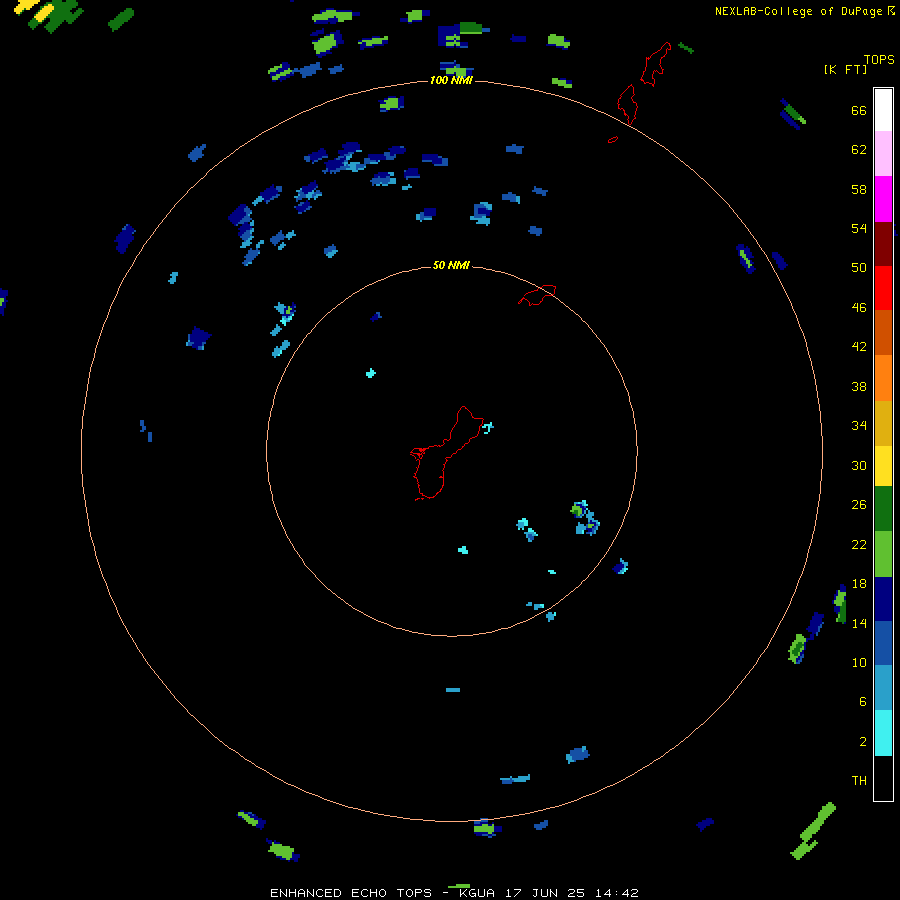Click the 17 JUN 25 date text
The height and width of the screenshot is (900, 900).
tap(545, 893)
